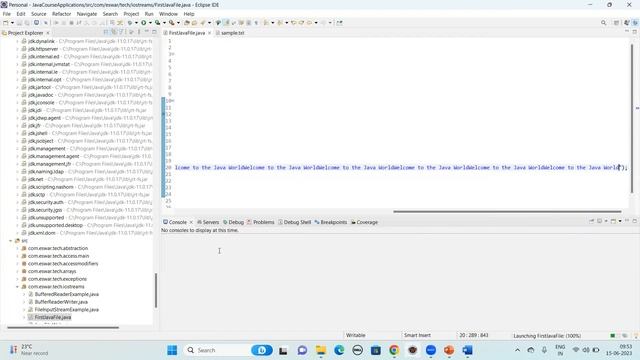
Task: Click the Open Console icon
Action: [613, 221]
